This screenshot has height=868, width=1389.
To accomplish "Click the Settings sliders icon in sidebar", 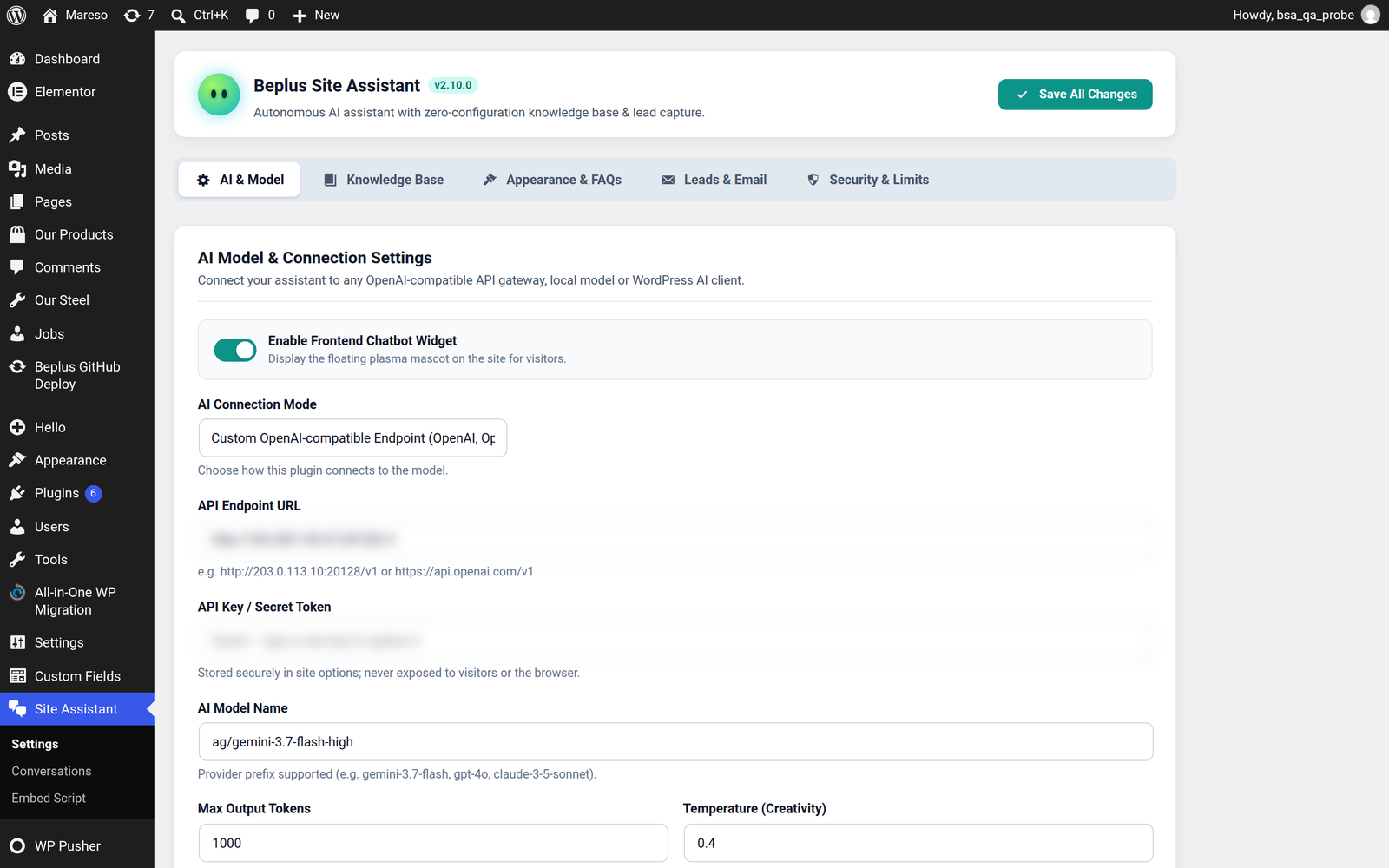I will coord(17,642).
